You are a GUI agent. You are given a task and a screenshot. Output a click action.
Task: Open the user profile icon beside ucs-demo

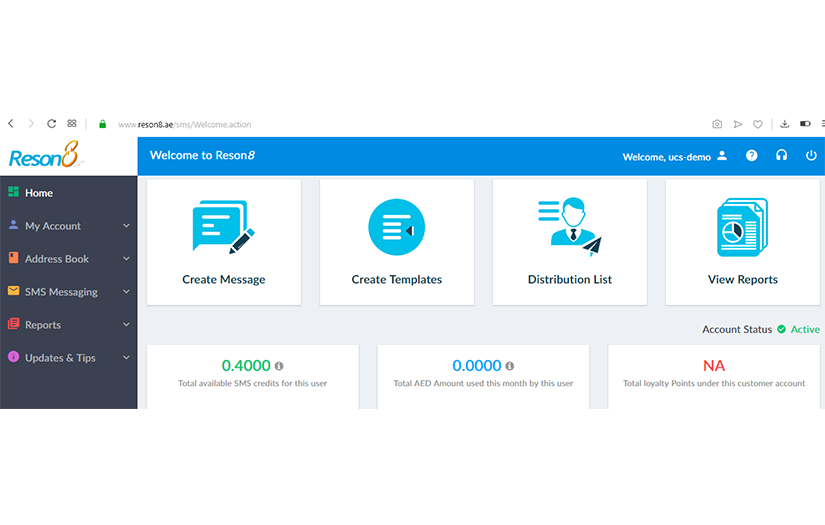coord(722,155)
